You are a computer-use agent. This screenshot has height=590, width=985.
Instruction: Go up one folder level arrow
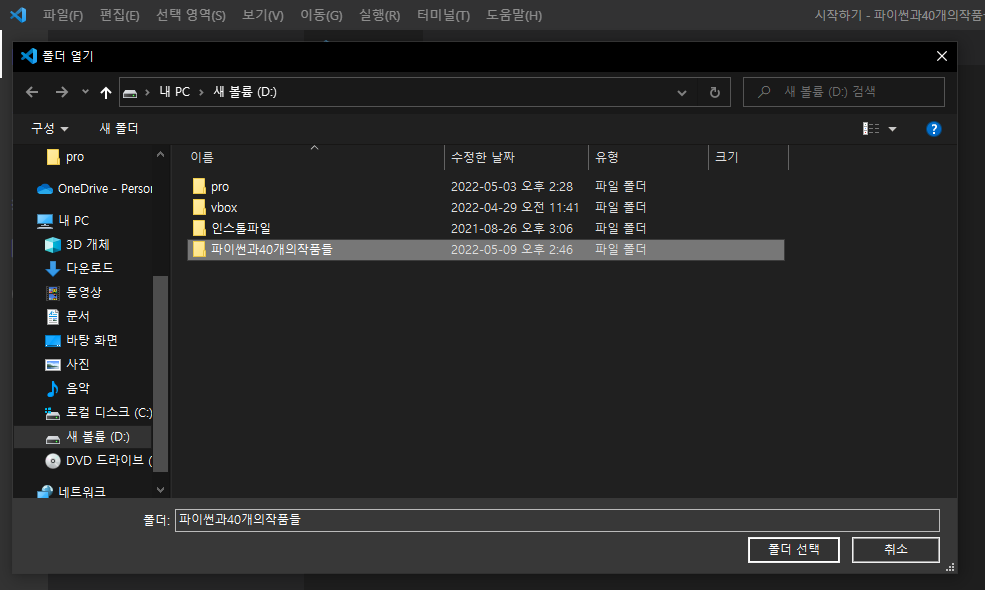pyautogui.click(x=106, y=92)
